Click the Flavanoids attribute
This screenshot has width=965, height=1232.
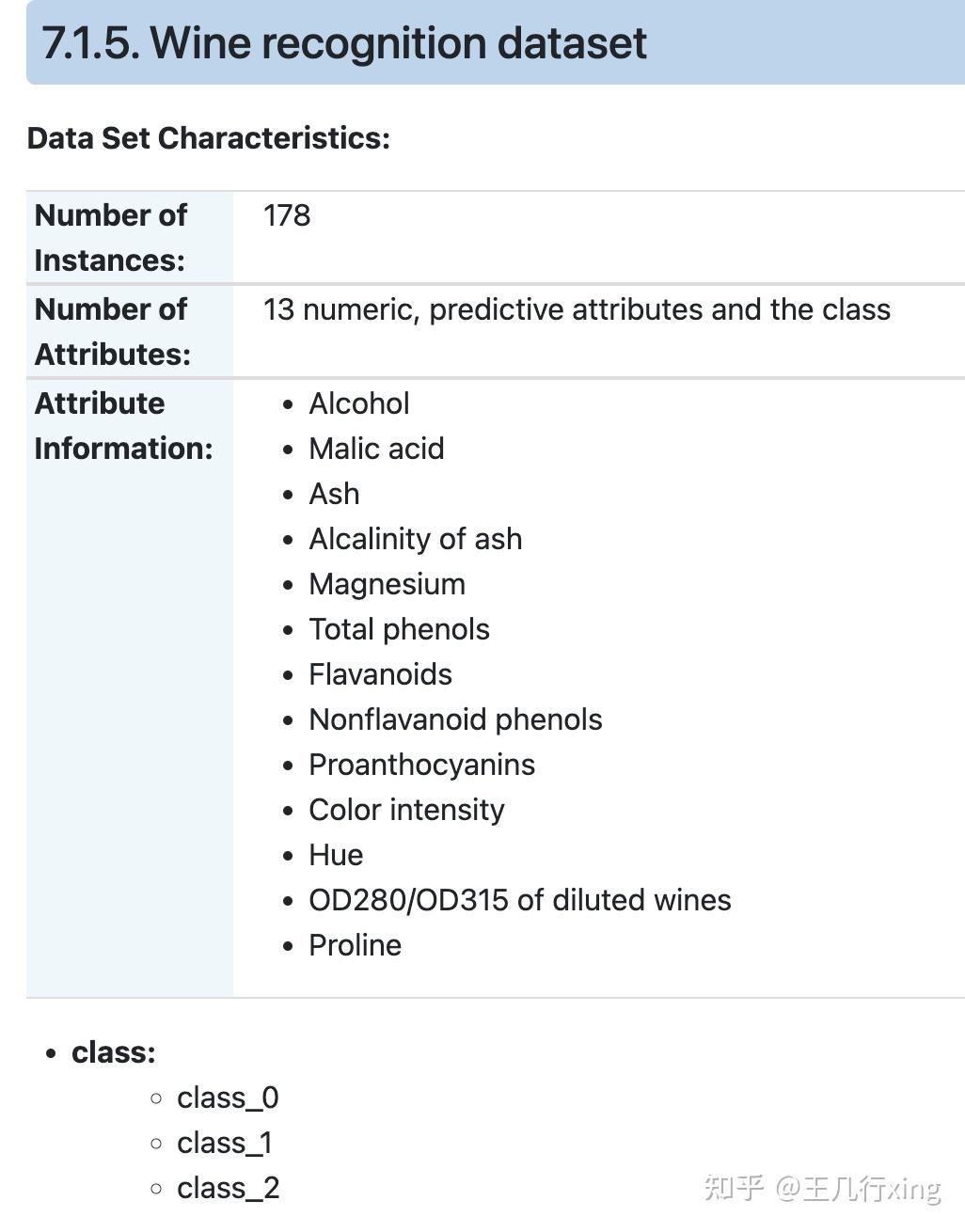click(x=380, y=674)
